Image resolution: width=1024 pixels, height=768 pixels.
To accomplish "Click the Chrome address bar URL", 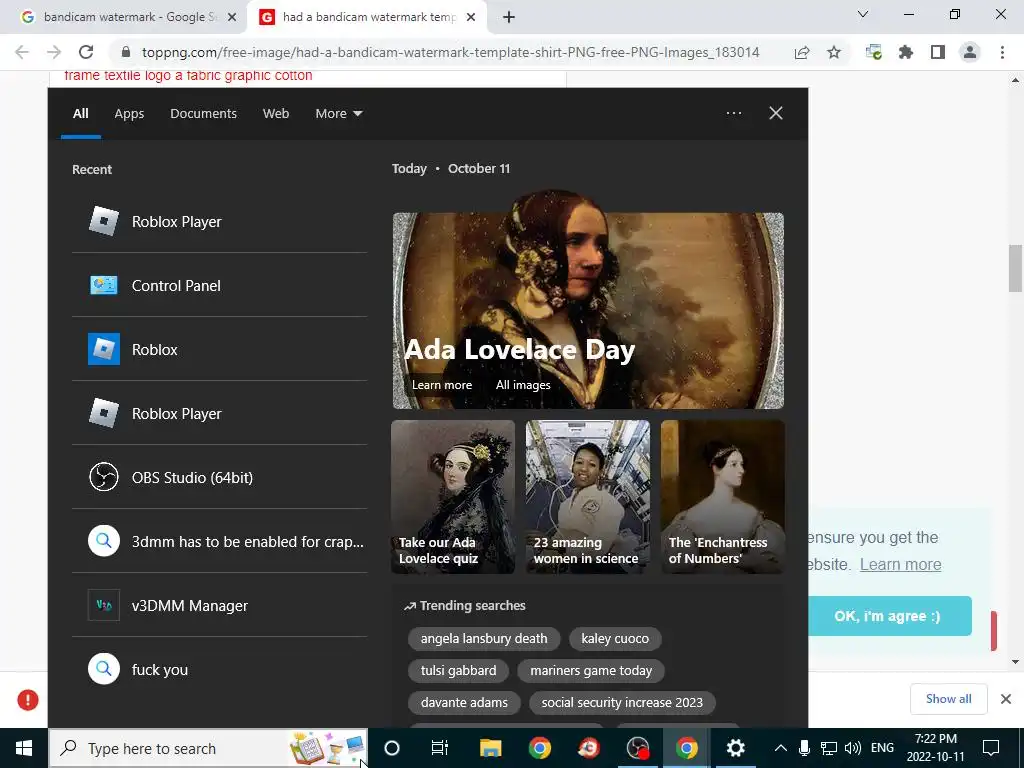I will coord(451,52).
